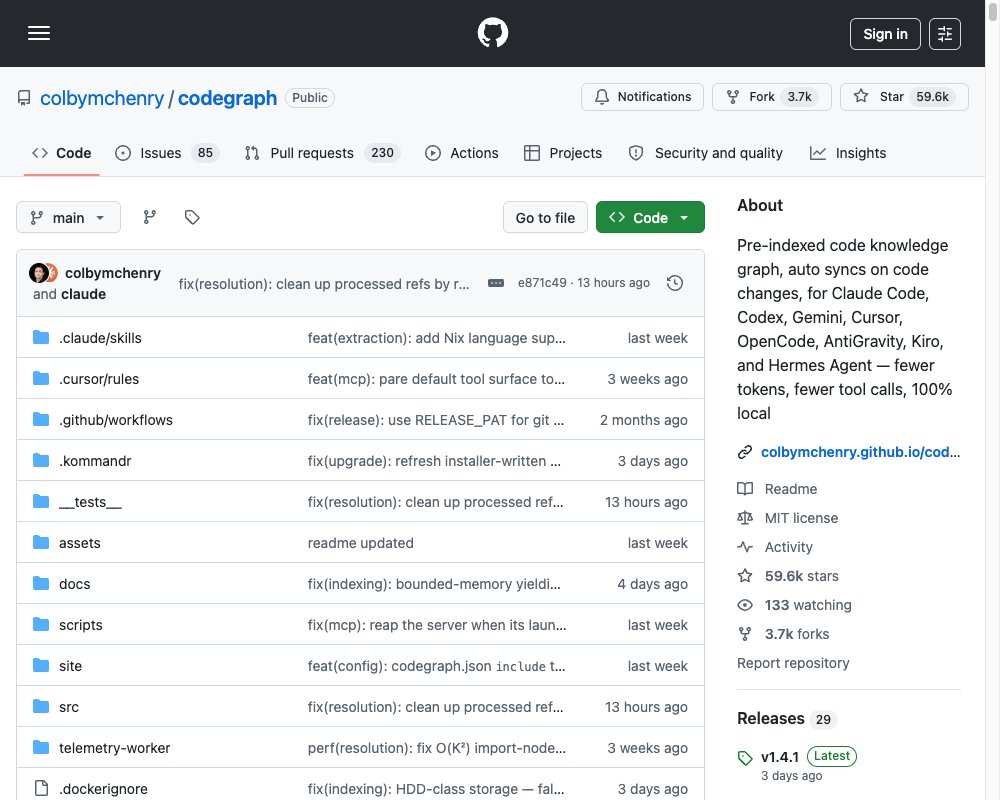Image resolution: width=1000 pixels, height=800 pixels.
Task: Click the fork icon beside 3.7k forks
Action: point(745,634)
